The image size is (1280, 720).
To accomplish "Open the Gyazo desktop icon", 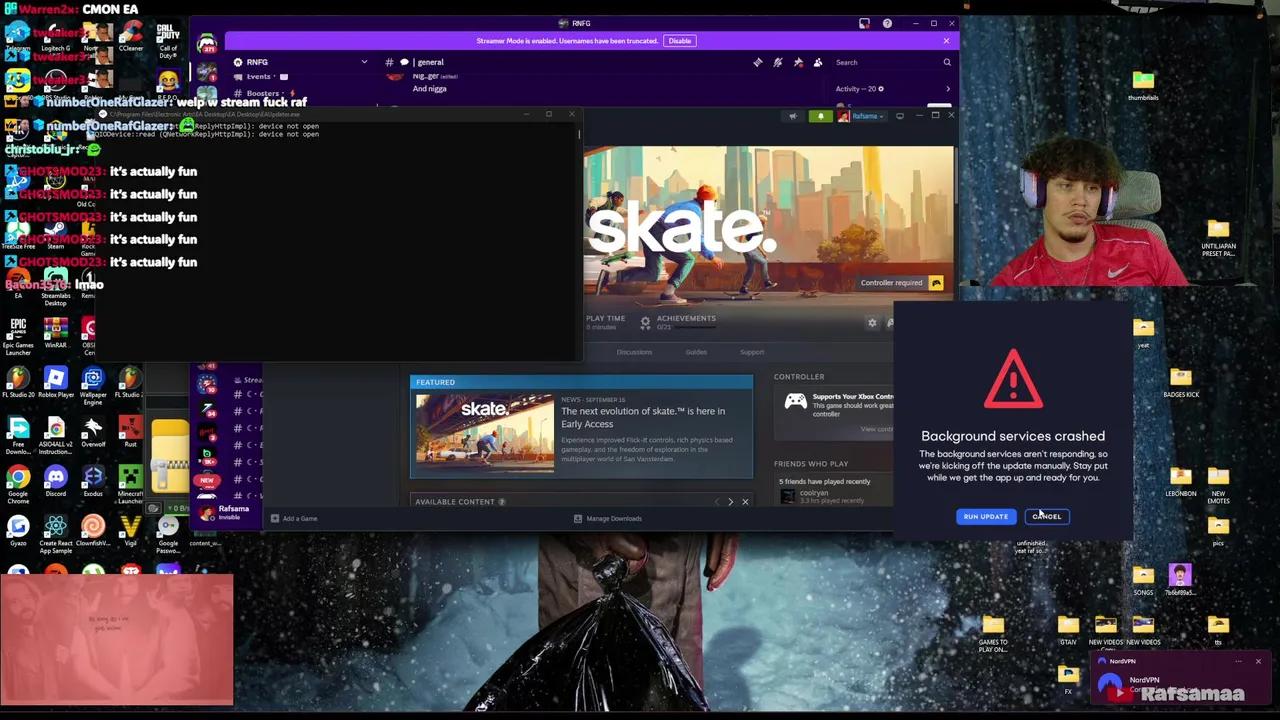I will 18,529.
